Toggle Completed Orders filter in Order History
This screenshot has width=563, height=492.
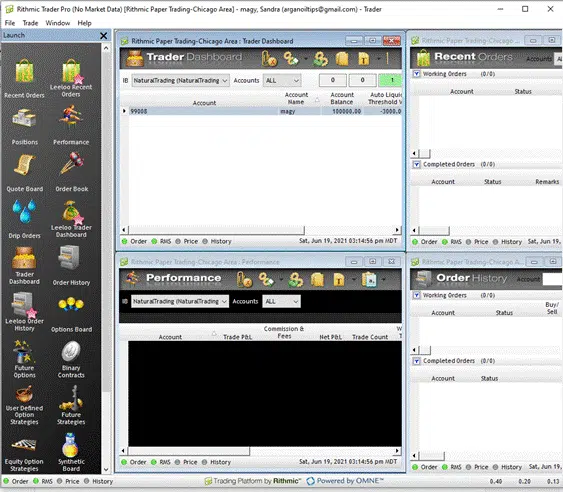(416, 361)
